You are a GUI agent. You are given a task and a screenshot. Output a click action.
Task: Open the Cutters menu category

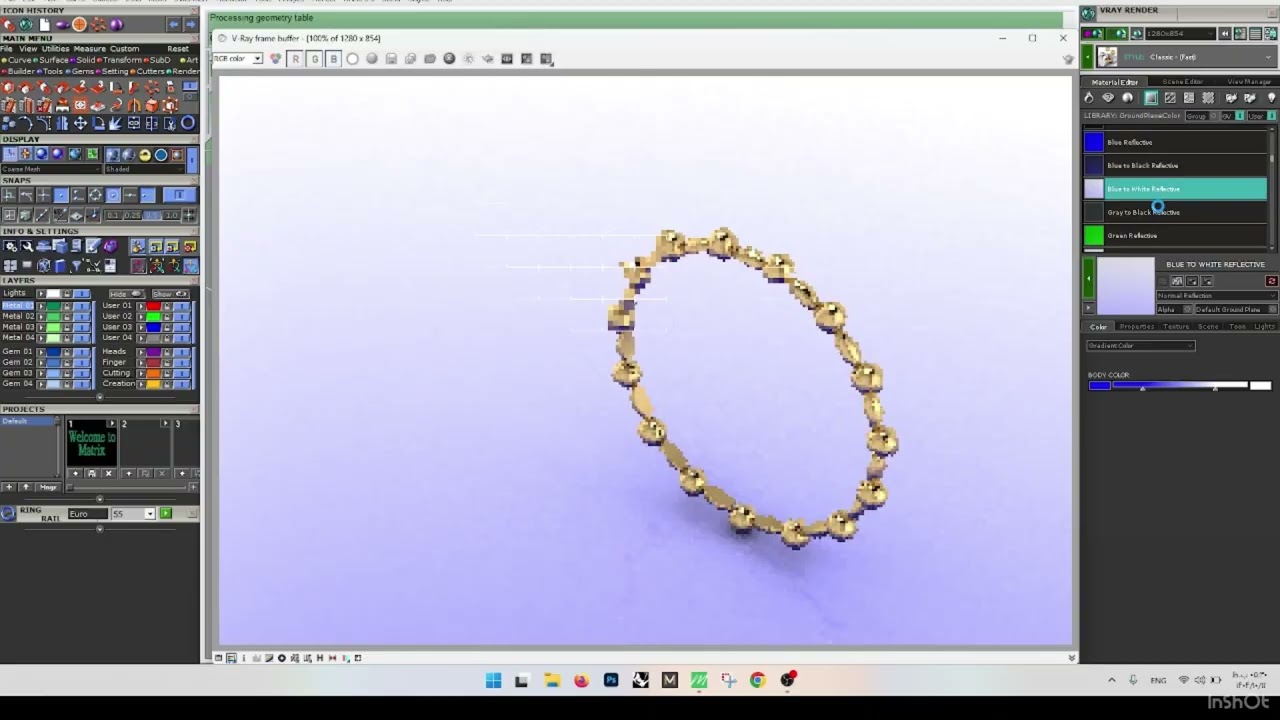click(150, 72)
